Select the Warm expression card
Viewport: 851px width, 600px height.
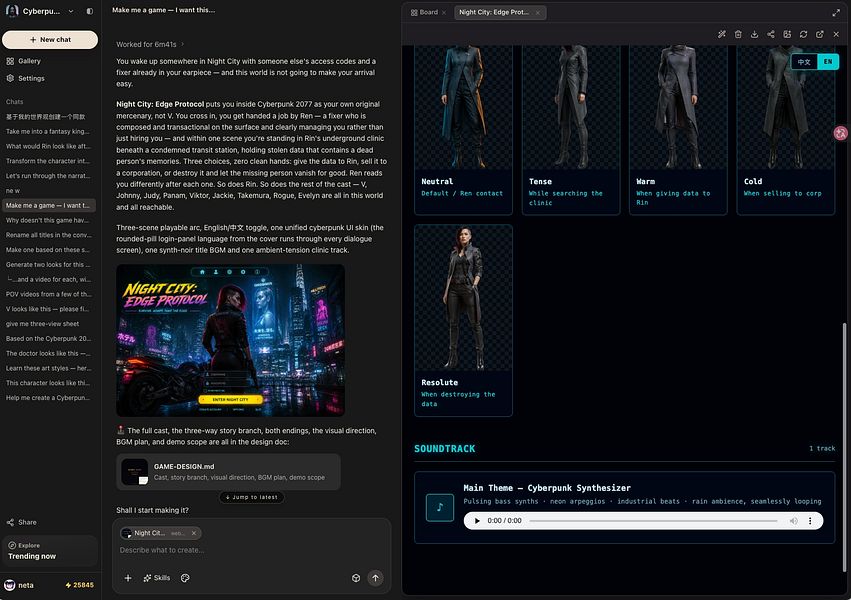click(678, 130)
